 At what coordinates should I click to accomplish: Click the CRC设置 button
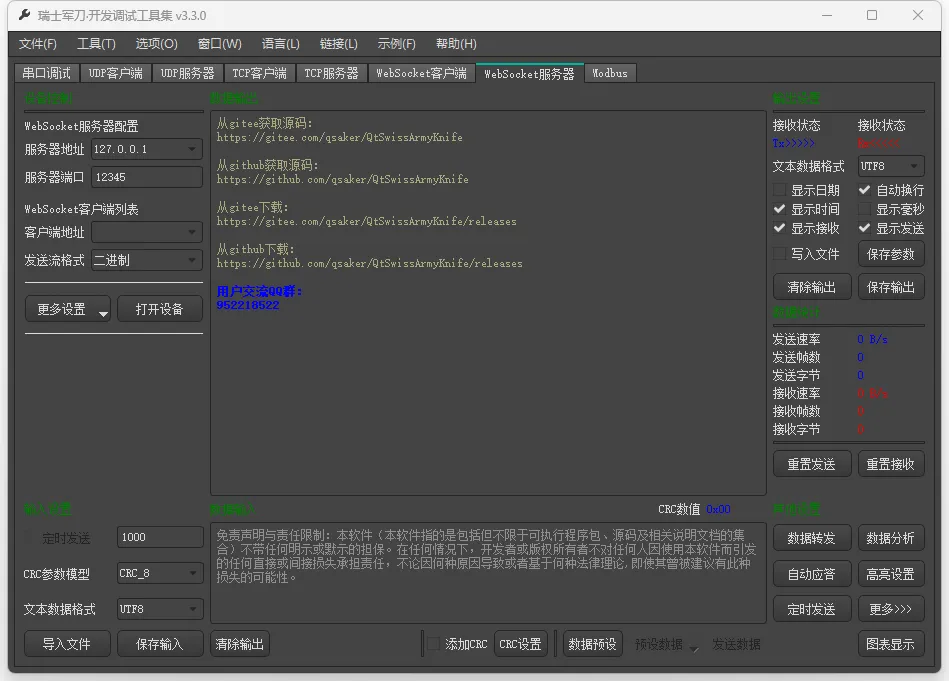520,644
